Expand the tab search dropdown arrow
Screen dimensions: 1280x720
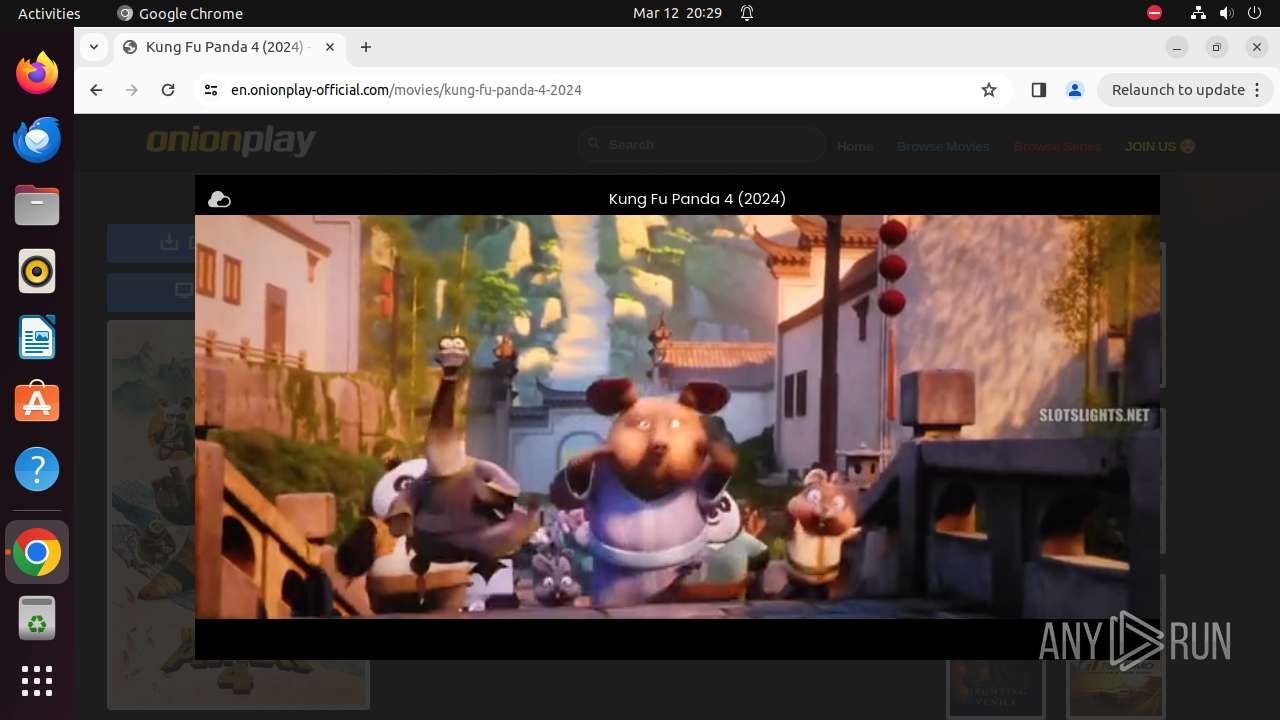94,47
